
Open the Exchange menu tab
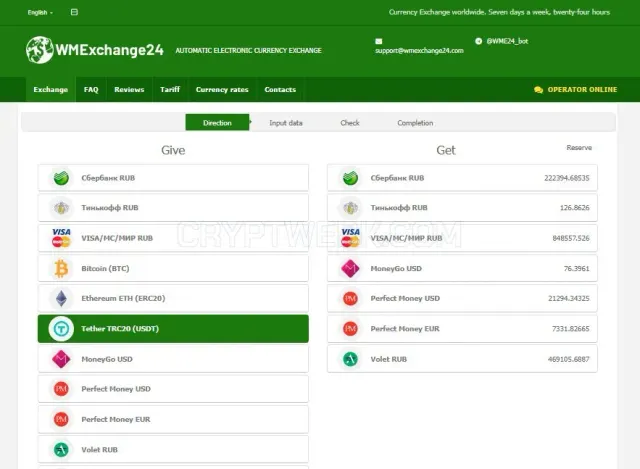[x=51, y=89]
